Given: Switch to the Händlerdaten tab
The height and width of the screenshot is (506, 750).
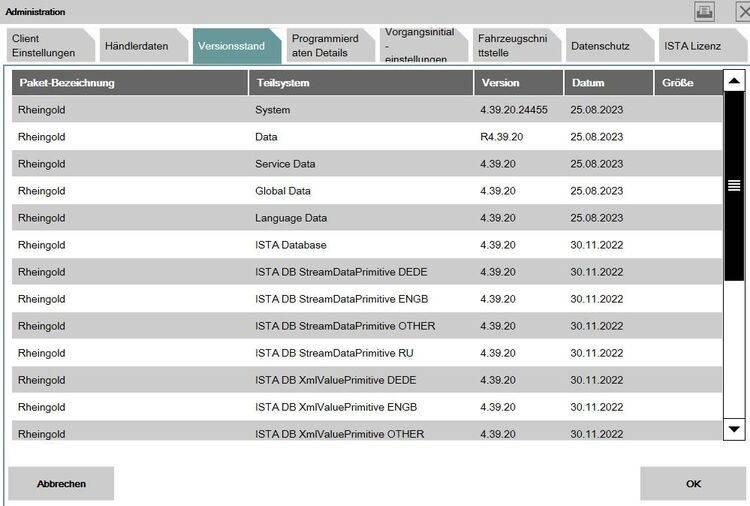Looking at the screenshot, I should tap(143, 45).
